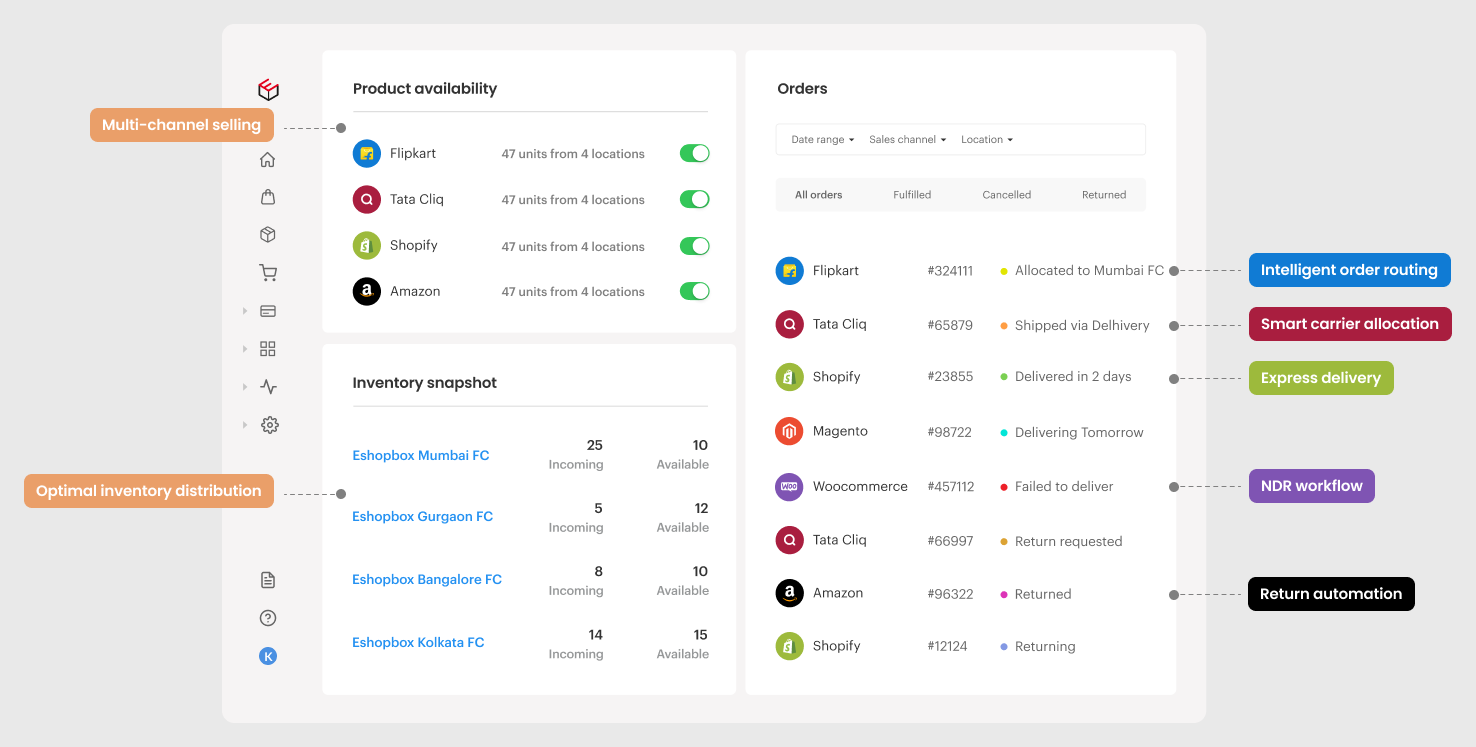The width and height of the screenshot is (1476, 747).
Task: Toggle Shopify availability switch
Action: (x=694, y=245)
